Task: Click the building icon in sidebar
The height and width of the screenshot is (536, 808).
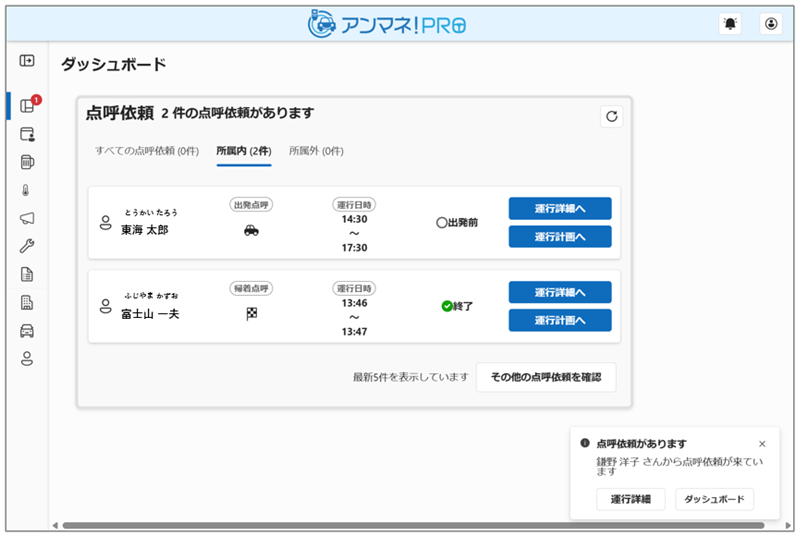Action: (27, 302)
